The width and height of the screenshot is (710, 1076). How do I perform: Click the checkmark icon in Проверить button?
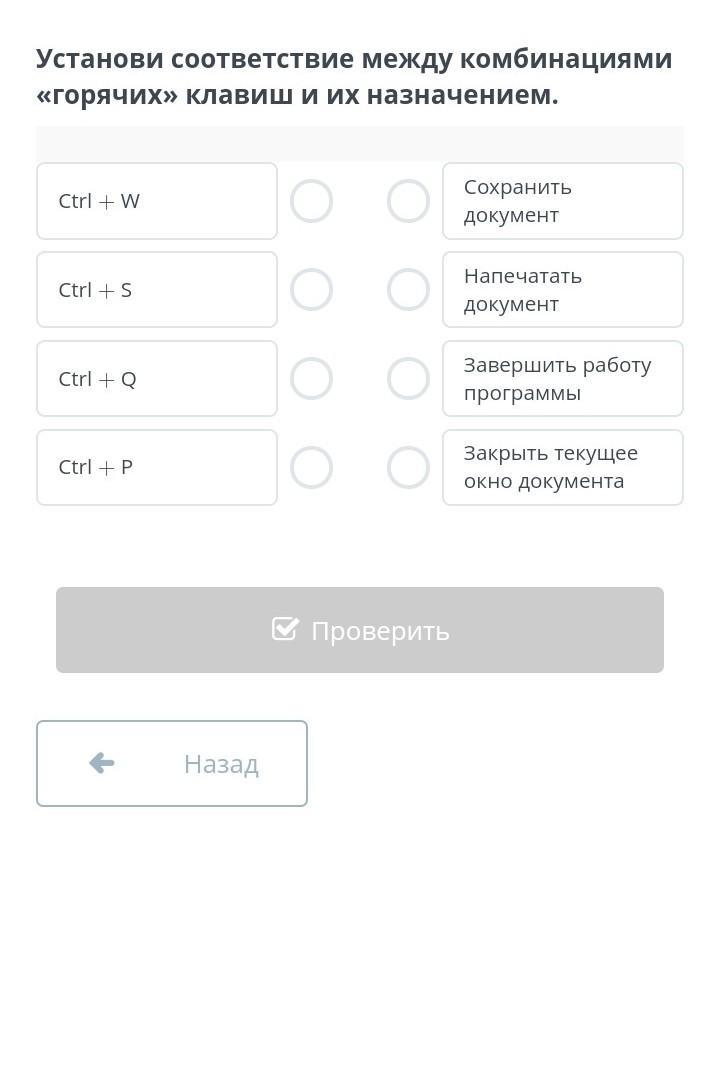[x=285, y=629]
